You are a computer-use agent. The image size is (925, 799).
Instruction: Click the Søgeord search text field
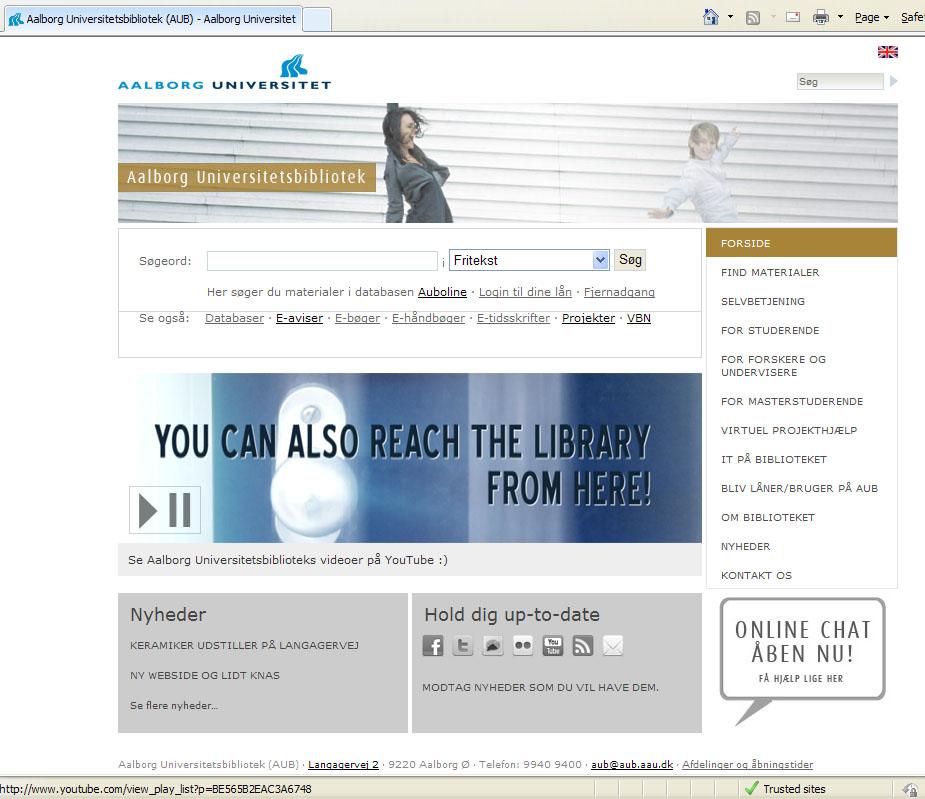pyautogui.click(x=322, y=261)
